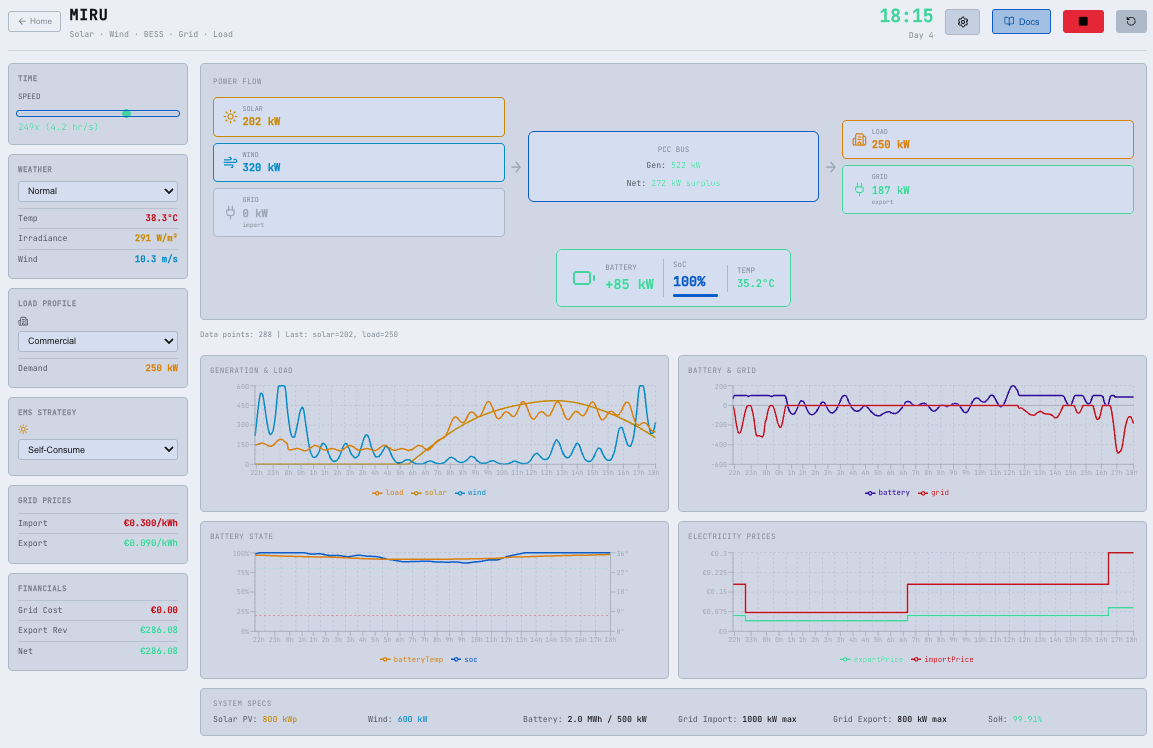Hide the batteryTemp series via its legend

[412, 660]
